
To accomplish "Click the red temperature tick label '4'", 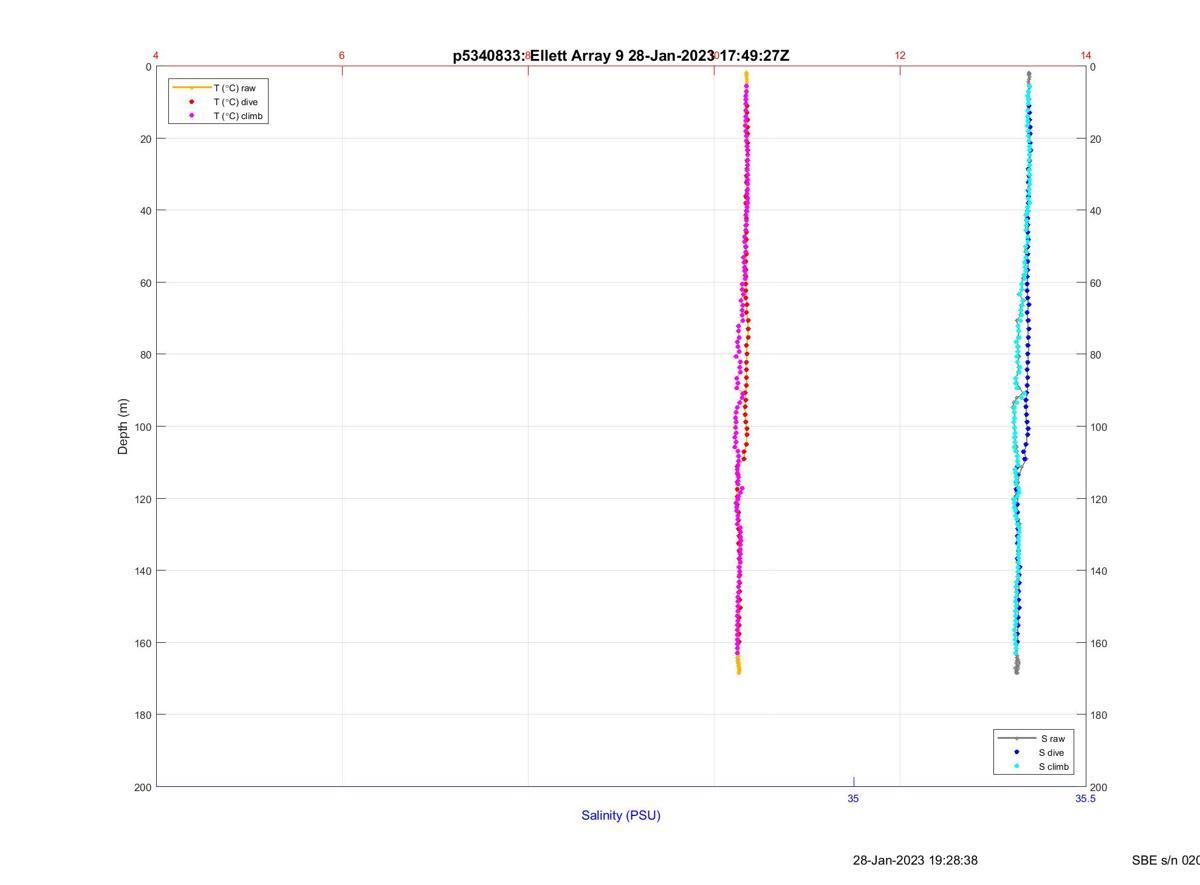I will (156, 55).
